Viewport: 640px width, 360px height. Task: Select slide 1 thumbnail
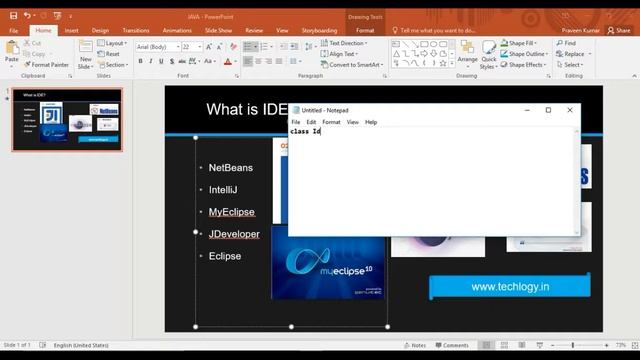tap(67, 120)
